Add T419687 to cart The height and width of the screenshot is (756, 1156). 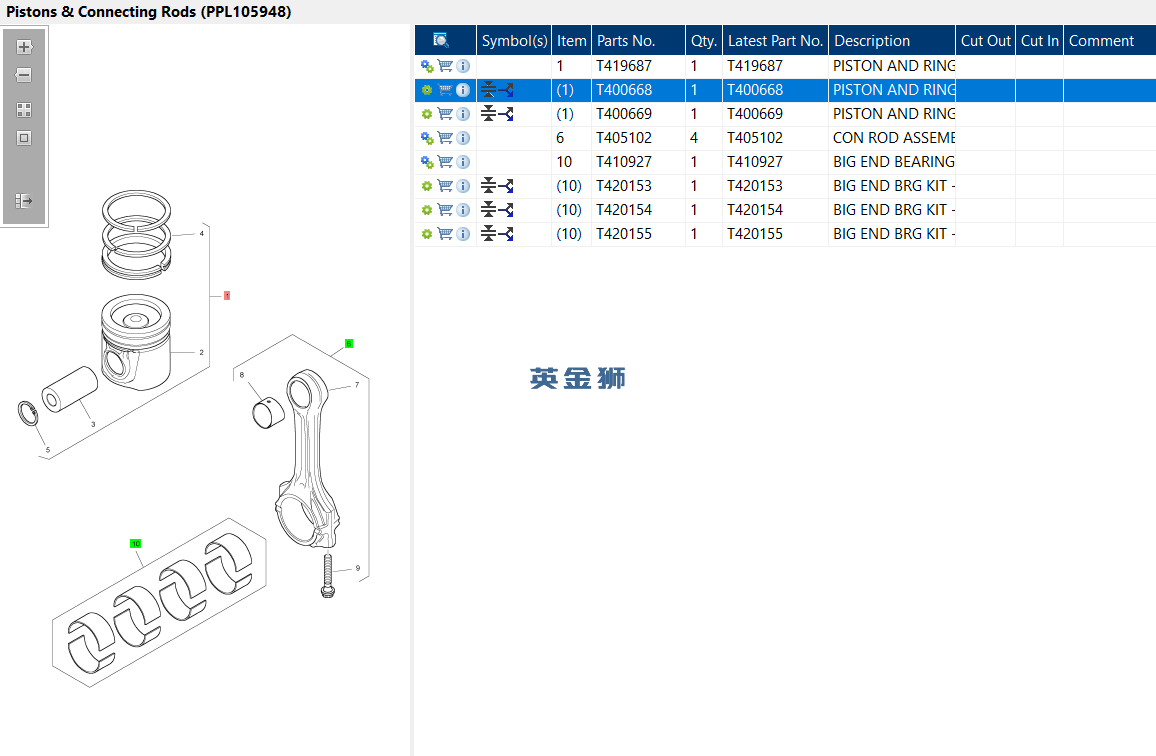[445, 66]
